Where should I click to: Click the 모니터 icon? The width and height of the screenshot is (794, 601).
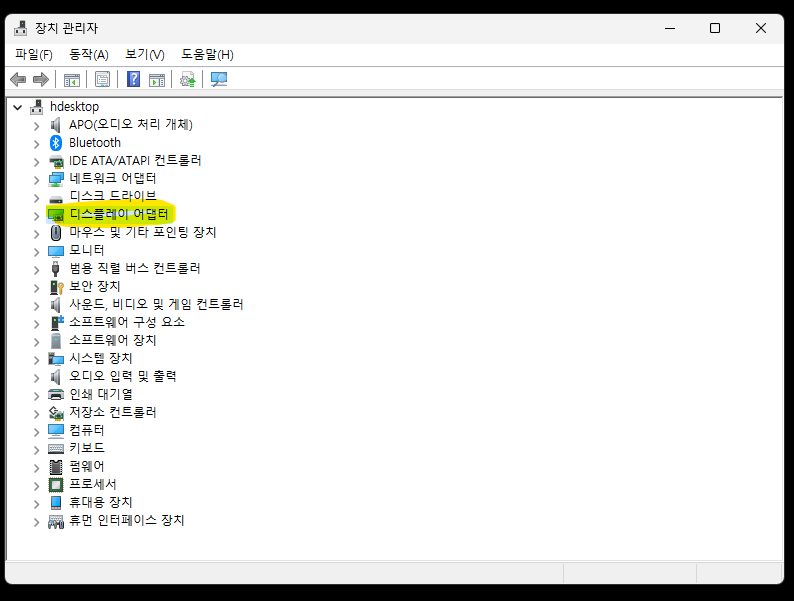(x=56, y=251)
